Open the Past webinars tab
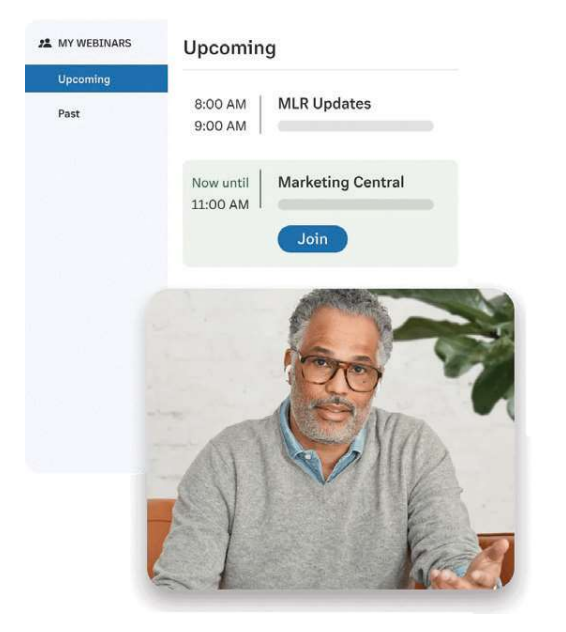 (x=69, y=114)
